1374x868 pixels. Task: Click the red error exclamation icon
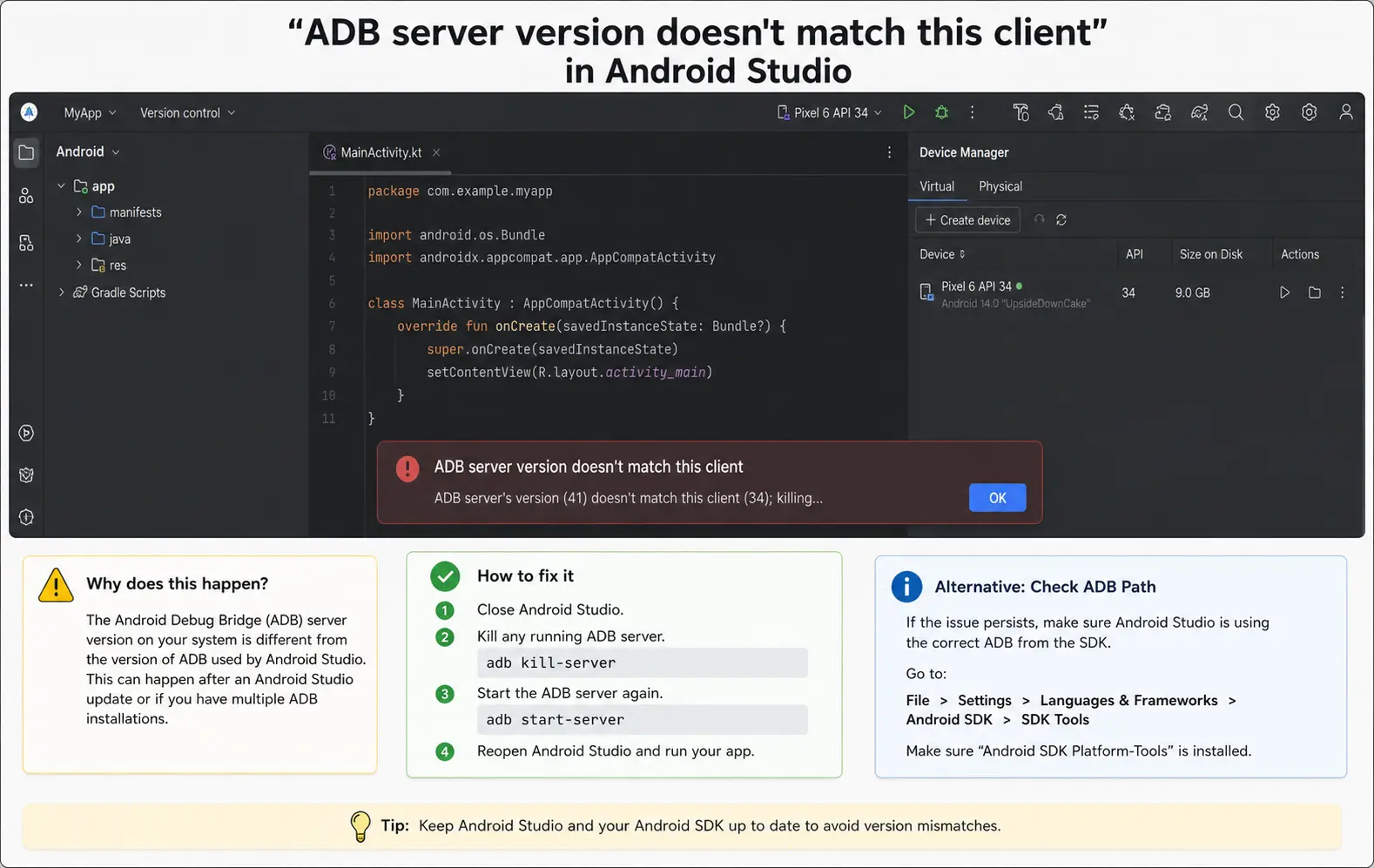coord(407,468)
